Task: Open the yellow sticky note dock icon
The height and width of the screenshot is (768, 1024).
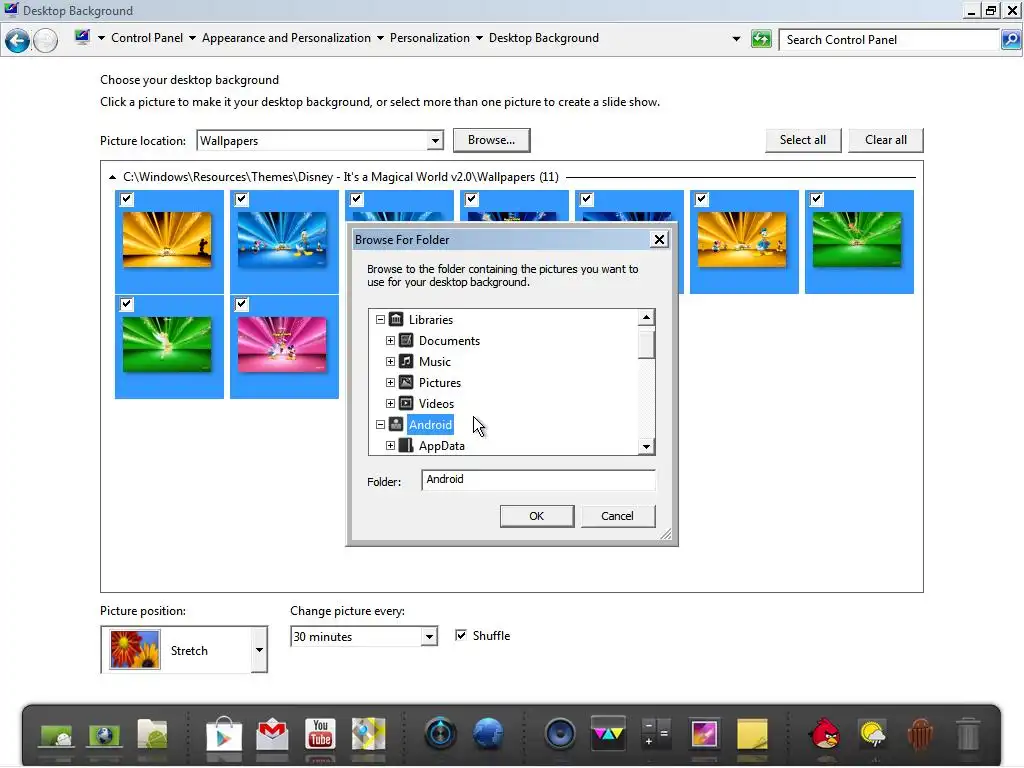Action: click(x=752, y=734)
